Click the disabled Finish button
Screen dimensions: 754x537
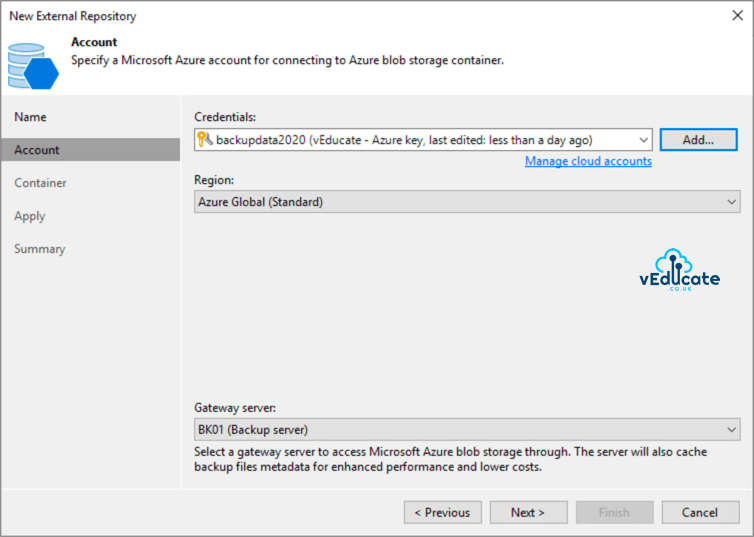[615, 512]
